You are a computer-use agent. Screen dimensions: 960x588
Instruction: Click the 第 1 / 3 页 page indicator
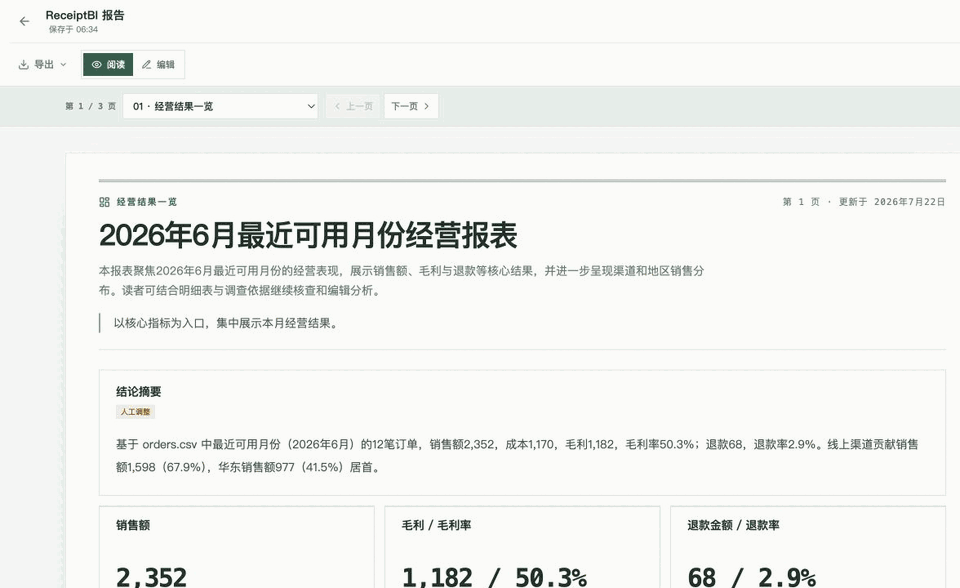(x=91, y=106)
